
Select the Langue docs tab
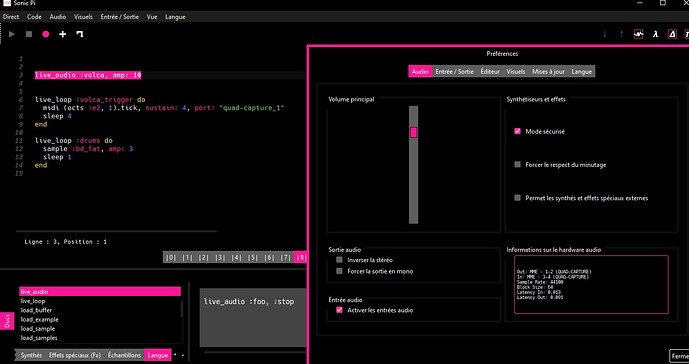pyautogui.click(x=158, y=355)
